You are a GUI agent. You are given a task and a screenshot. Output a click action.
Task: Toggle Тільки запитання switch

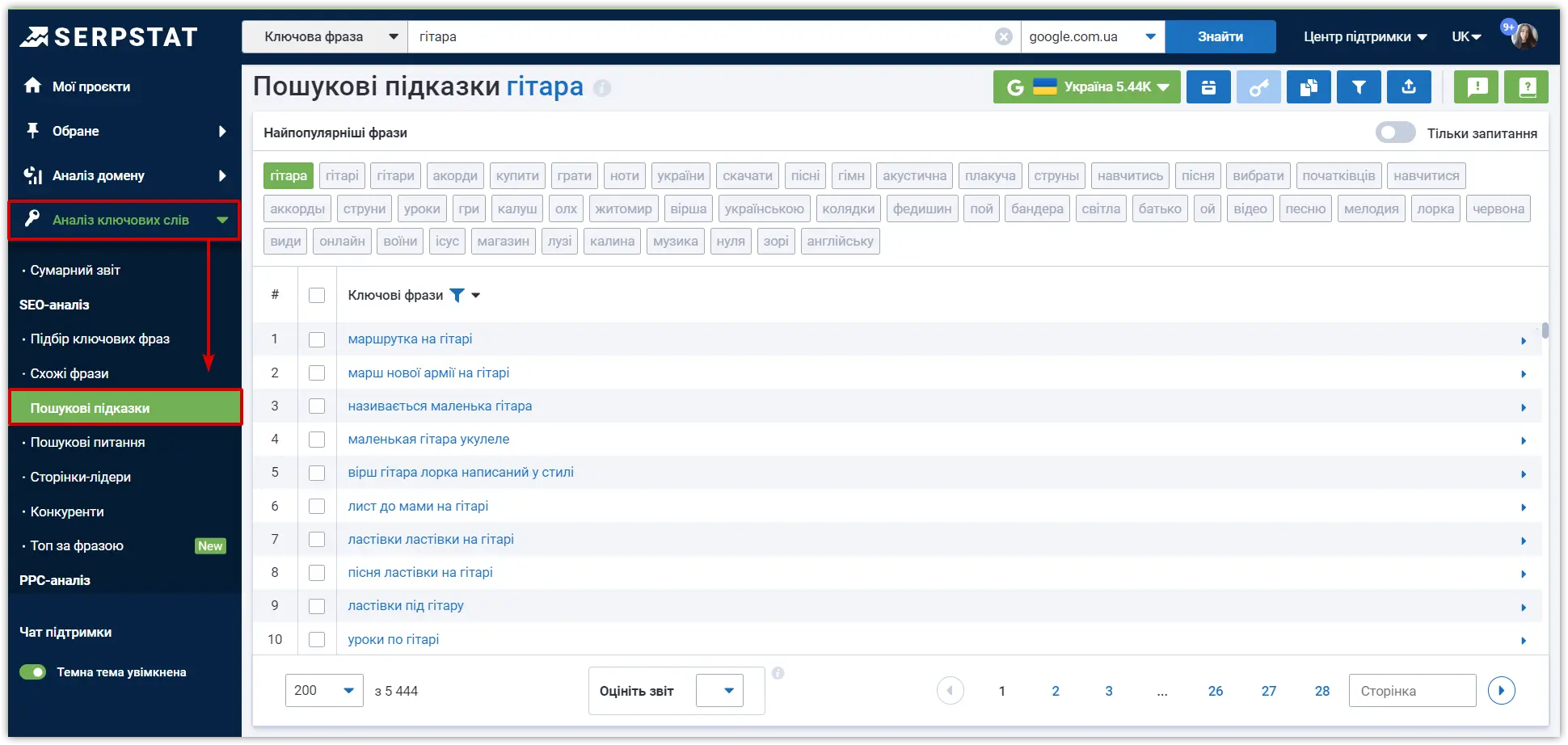pos(1396,133)
